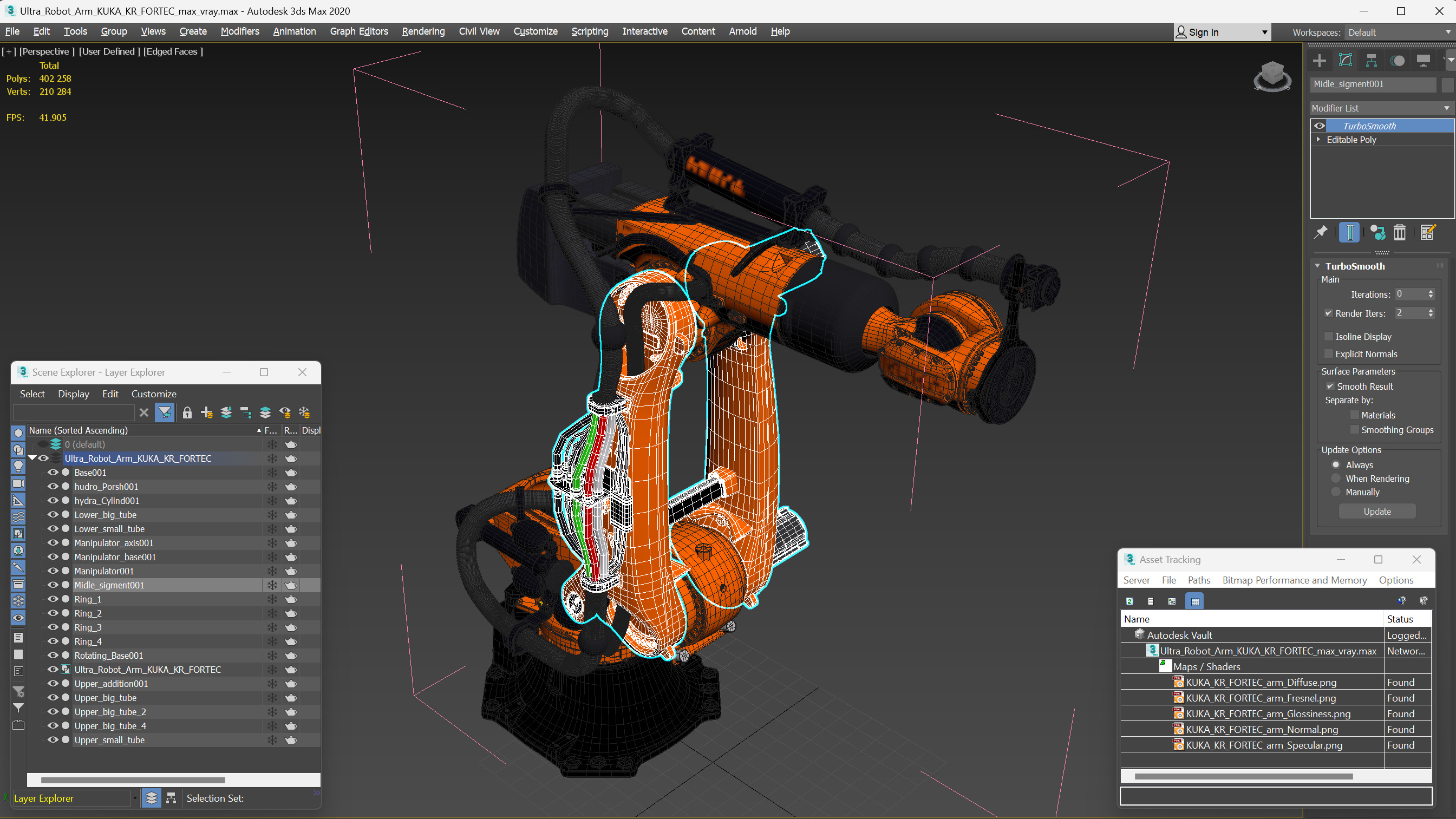Click the object color swatch beside name
Viewport: 1456px width, 819px height.
pyautogui.click(x=1447, y=84)
